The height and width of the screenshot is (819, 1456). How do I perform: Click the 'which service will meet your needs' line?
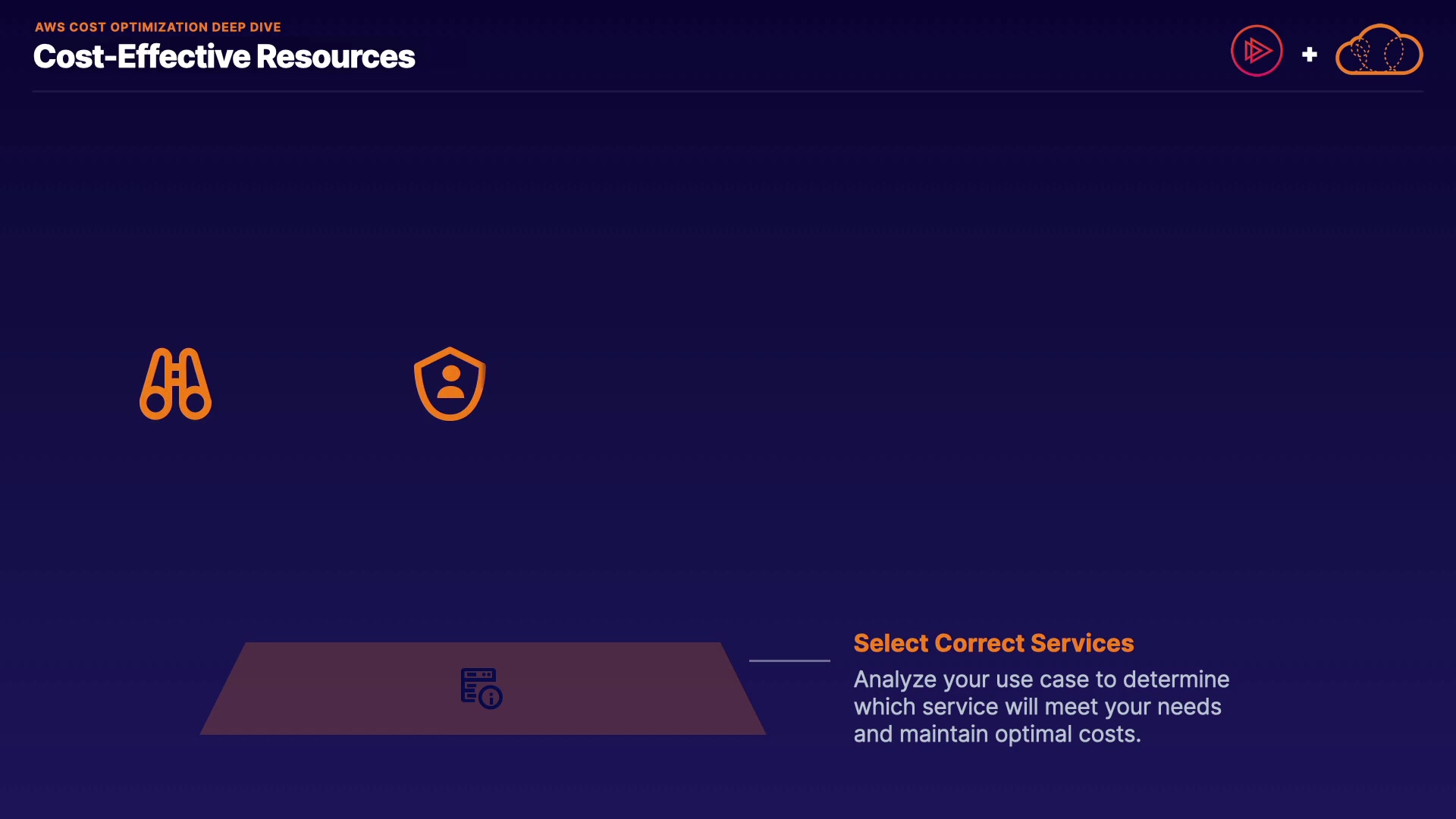[1037, 707]
